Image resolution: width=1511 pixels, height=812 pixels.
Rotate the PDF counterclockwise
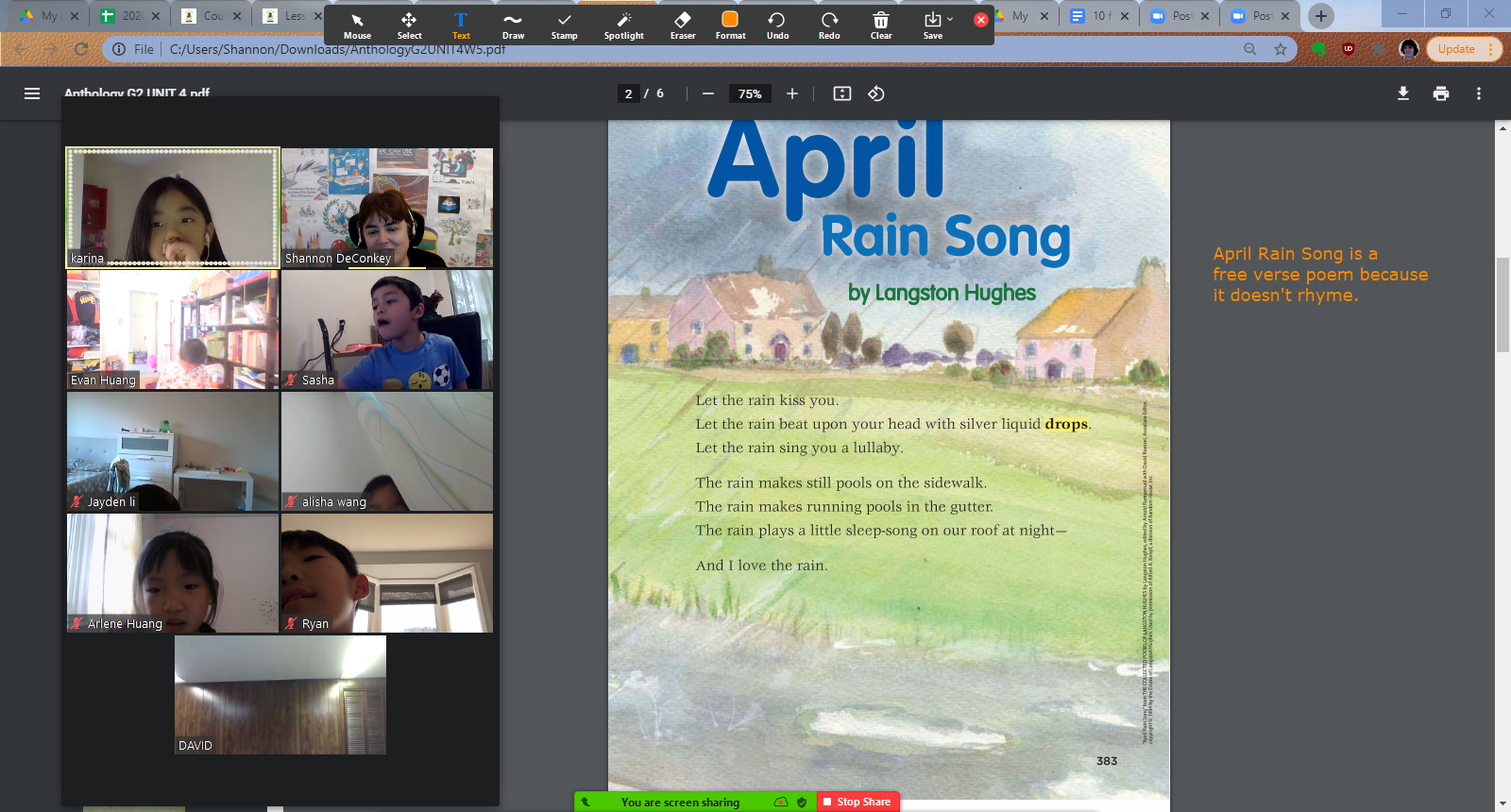coord(876,93)
